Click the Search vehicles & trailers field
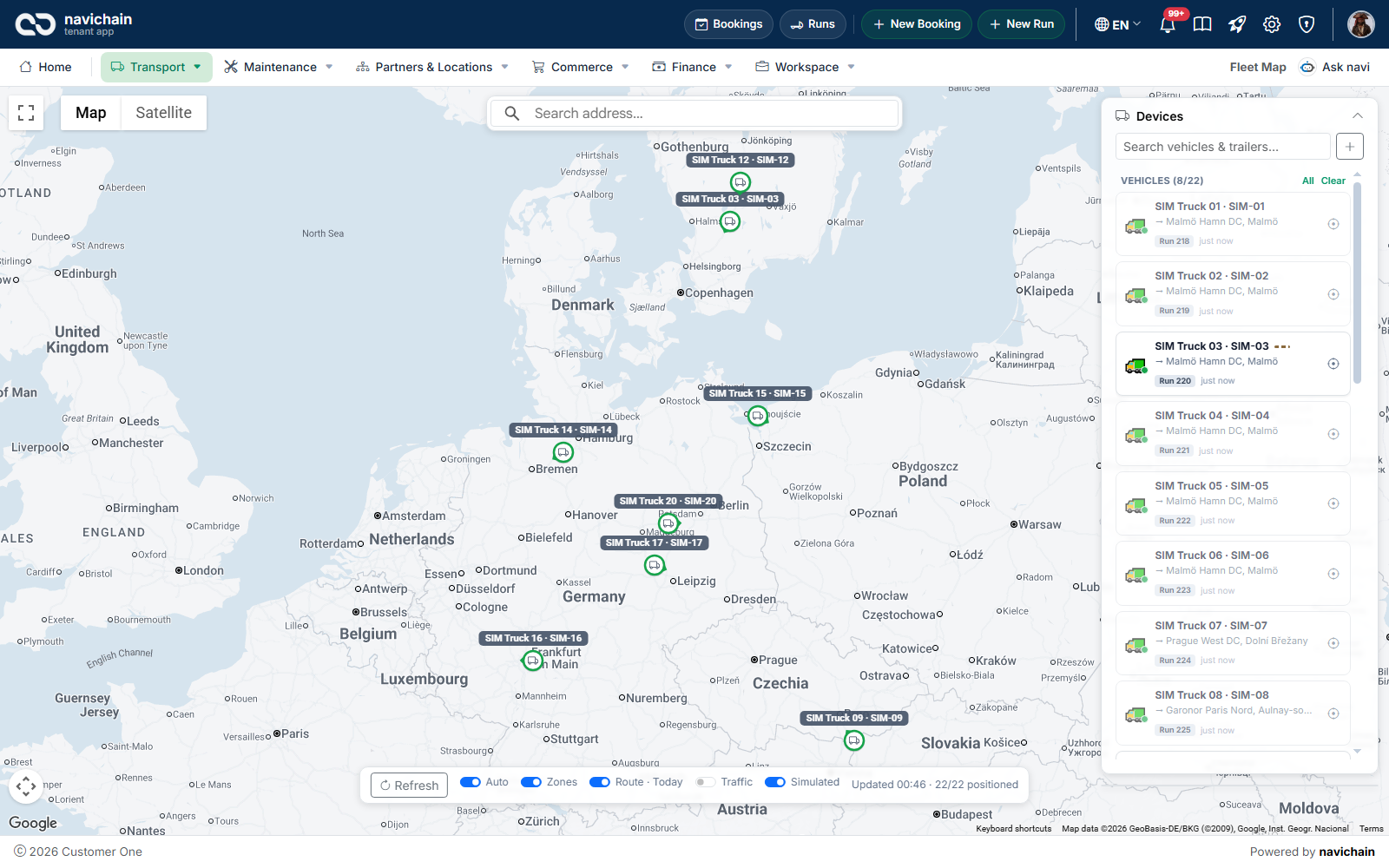Screen dimensions: 1389x868 point(1222,147)
